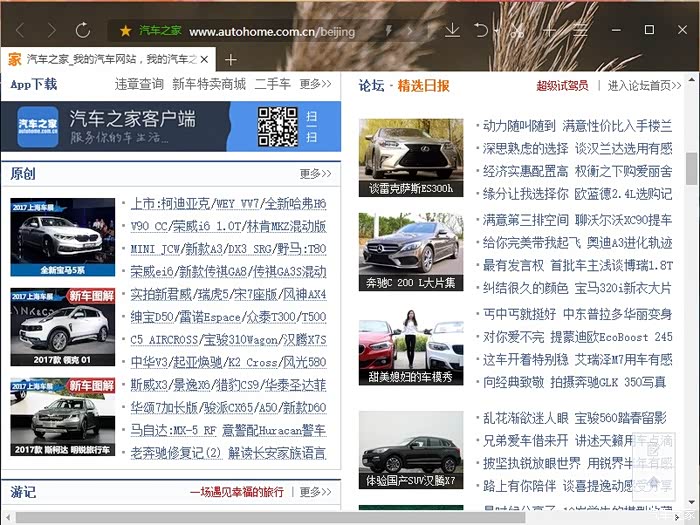Image resolution: width=700 pixels, height=525 pixels.
Task: Switch to the 精选日报 tab
Action: click(423, 86)
